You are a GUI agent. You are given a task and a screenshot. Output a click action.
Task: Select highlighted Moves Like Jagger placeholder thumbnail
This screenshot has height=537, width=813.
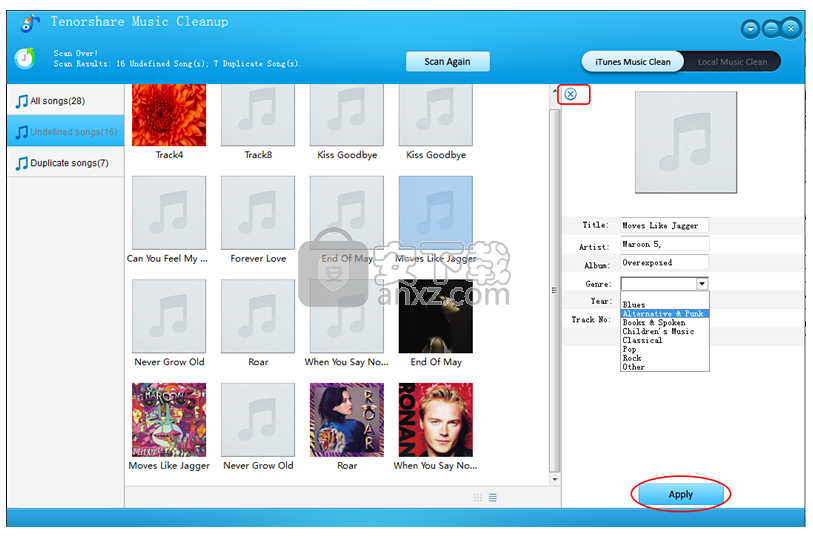(x=436, y=213)
